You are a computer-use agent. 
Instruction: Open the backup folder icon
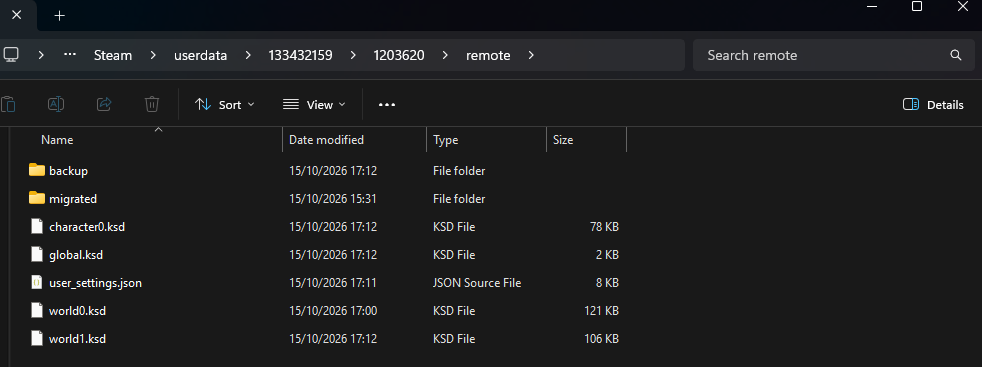pyautogui.click(x=37, y=170)
